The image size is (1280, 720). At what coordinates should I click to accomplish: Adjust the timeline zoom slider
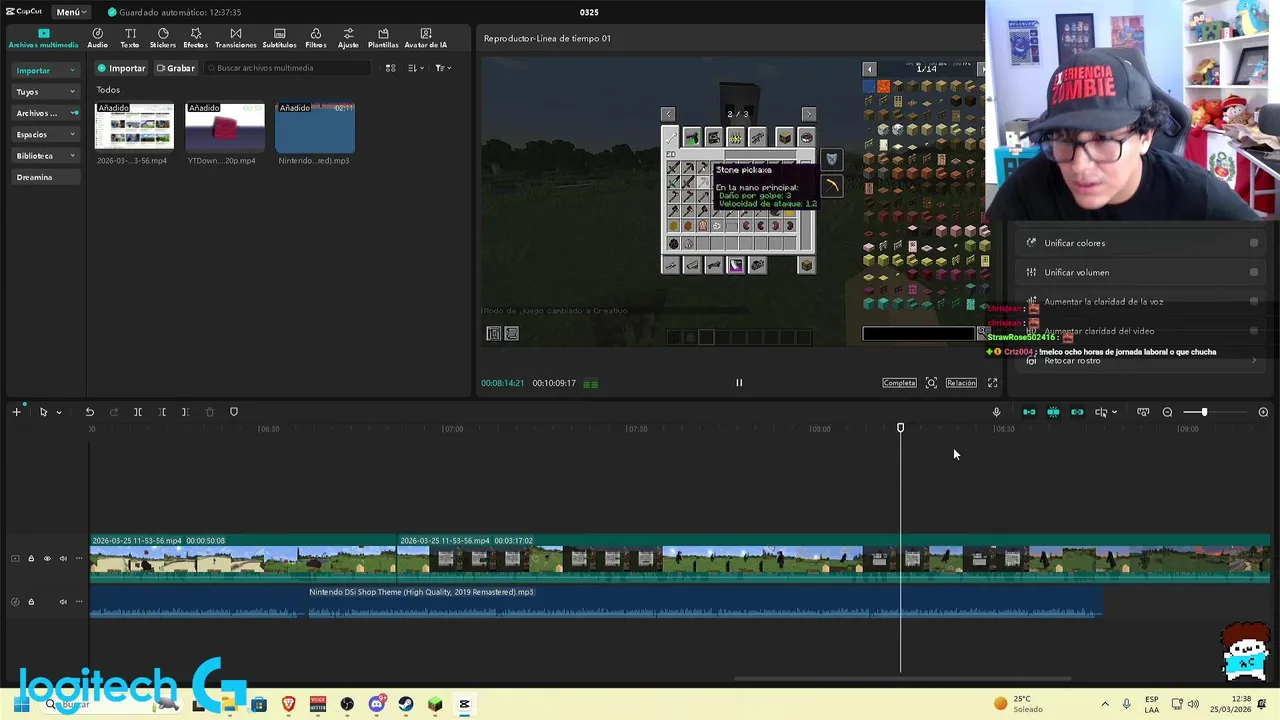(x=1203, y=412)
